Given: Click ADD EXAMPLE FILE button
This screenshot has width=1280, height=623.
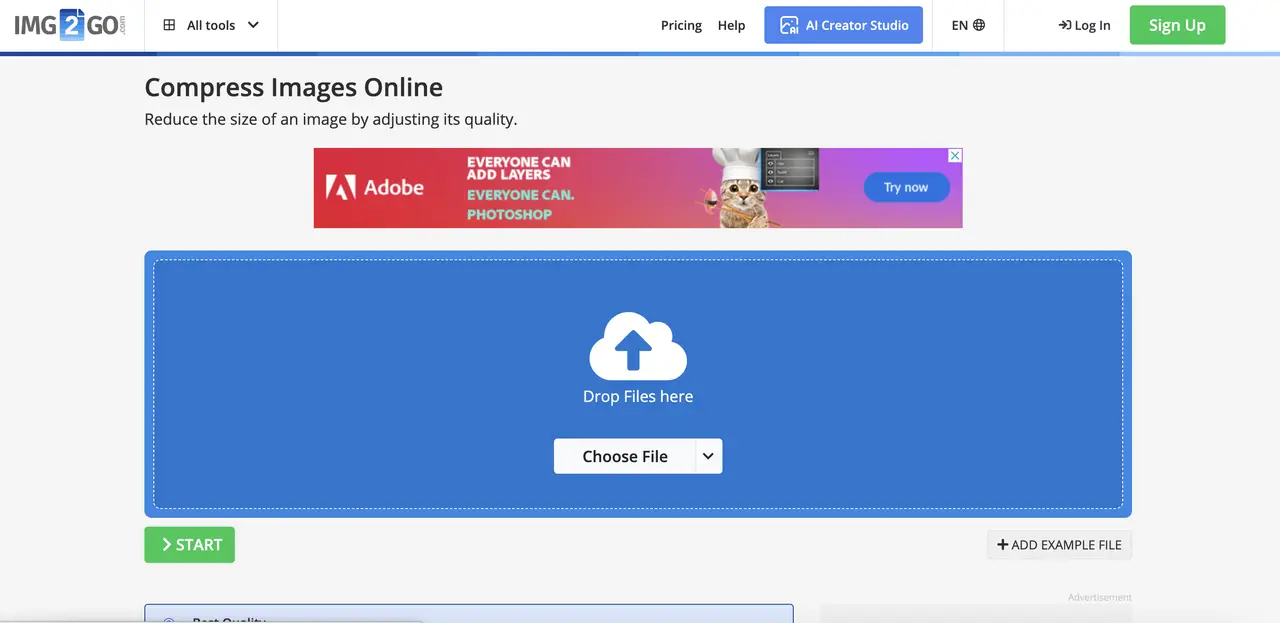Looking at the screenshot, I should point(1059,545).
